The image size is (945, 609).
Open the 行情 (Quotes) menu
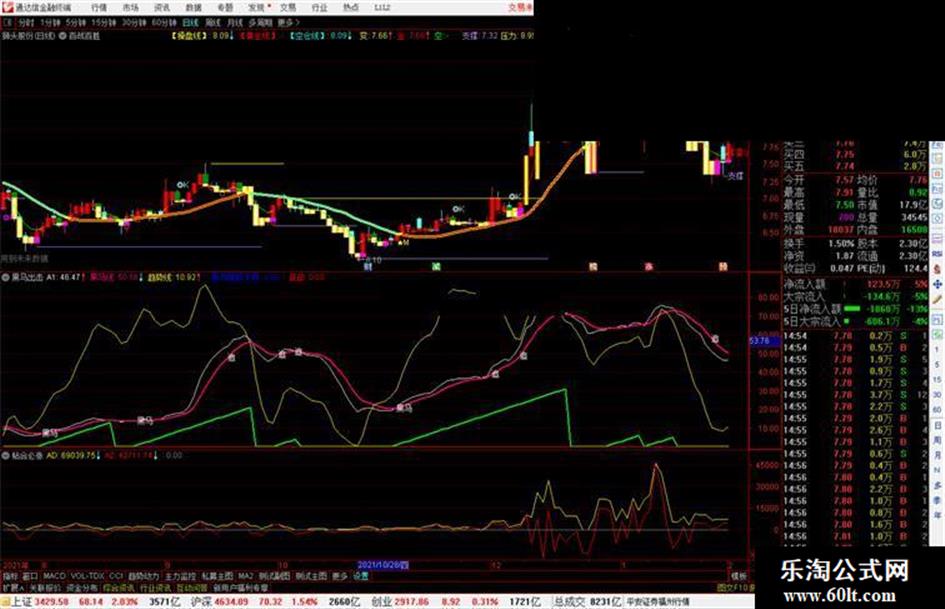pos(99,8)
